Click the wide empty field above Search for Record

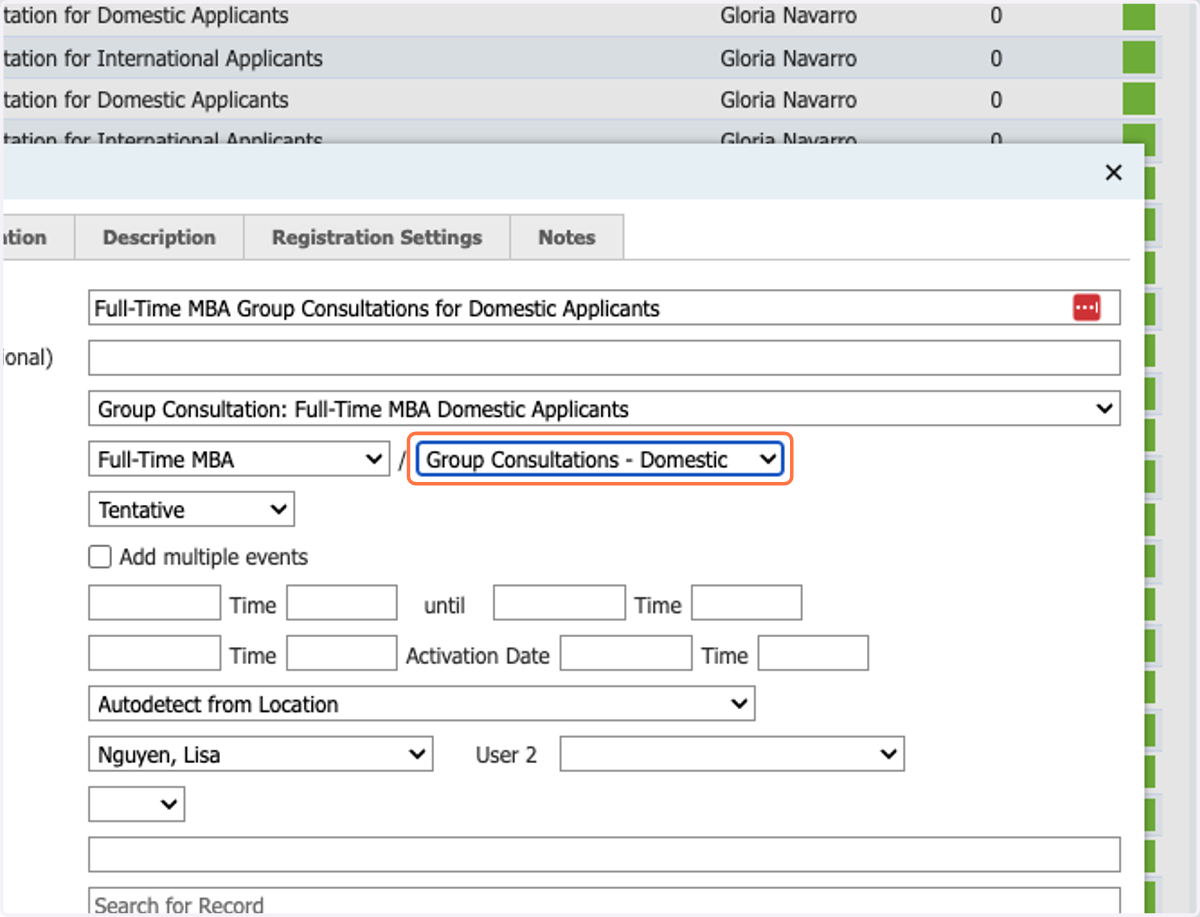pyautogui.click(x=604, y=854)
